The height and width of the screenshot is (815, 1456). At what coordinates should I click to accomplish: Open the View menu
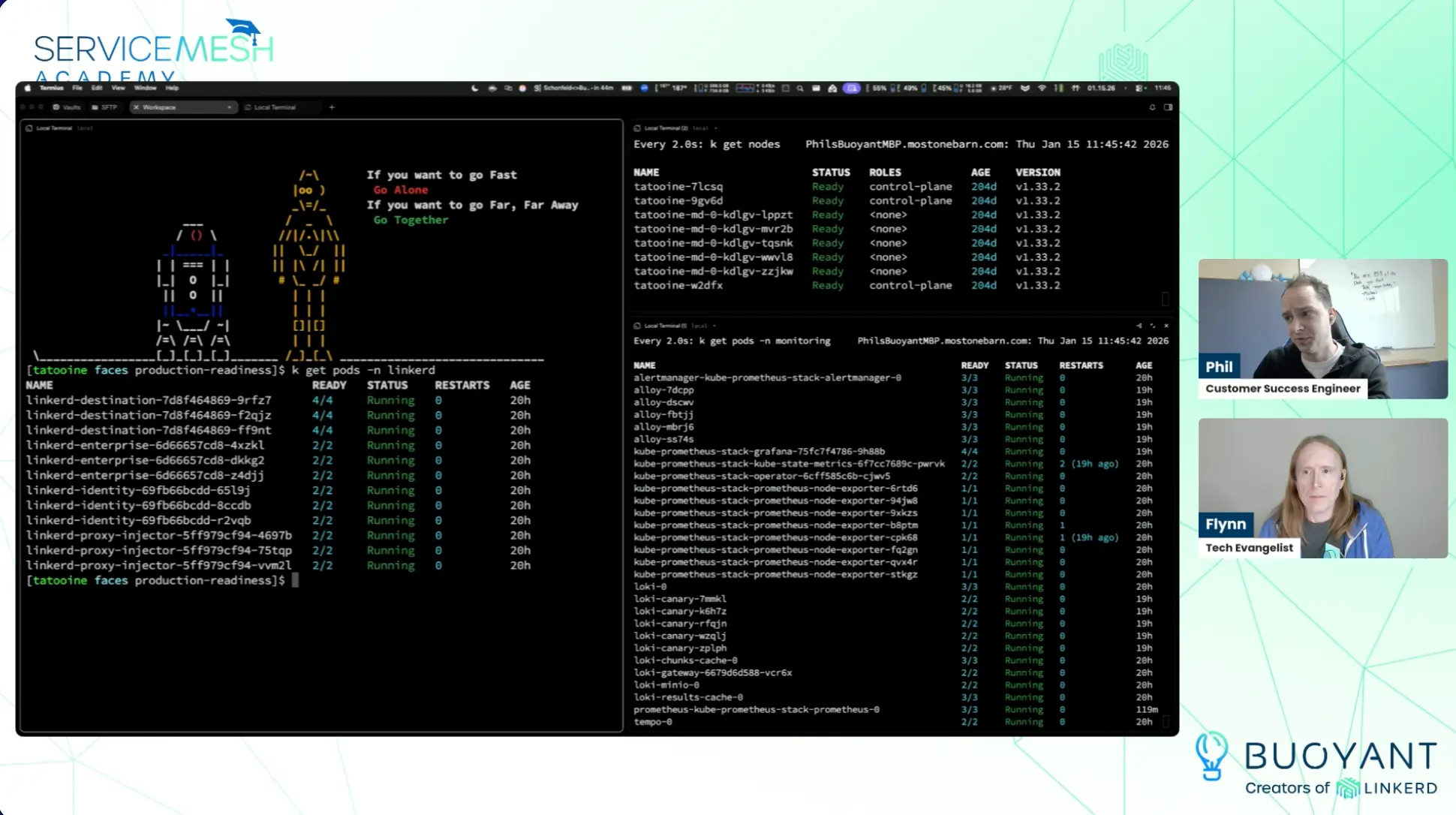(x=118, y=89)
